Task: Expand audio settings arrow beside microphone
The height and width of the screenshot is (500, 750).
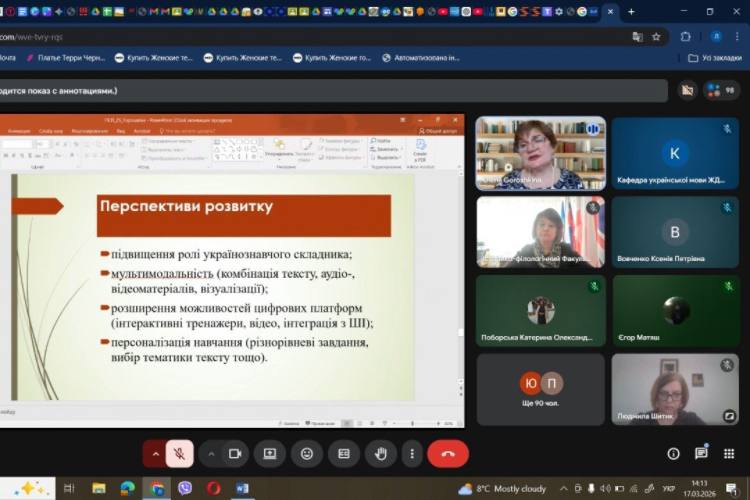Action: tap(155, 453)
